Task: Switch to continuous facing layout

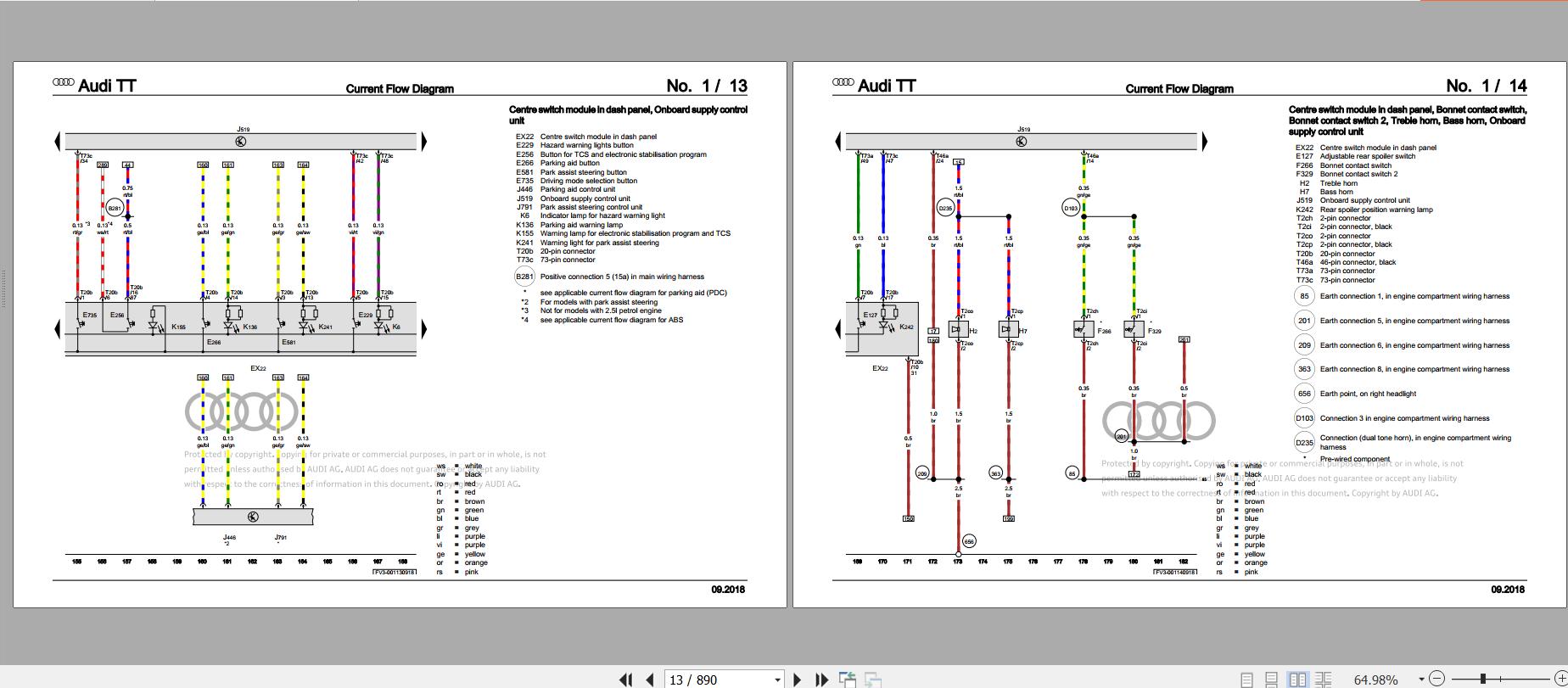Action: point(1323,680)
